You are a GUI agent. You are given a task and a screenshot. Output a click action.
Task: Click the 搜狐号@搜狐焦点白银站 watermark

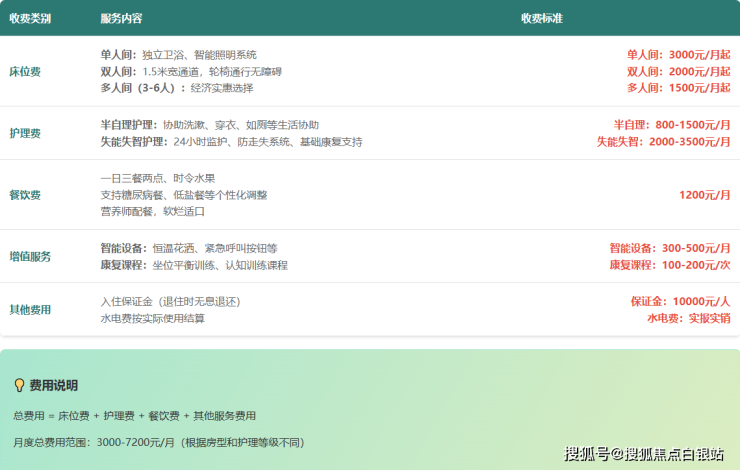coord(644,454)
